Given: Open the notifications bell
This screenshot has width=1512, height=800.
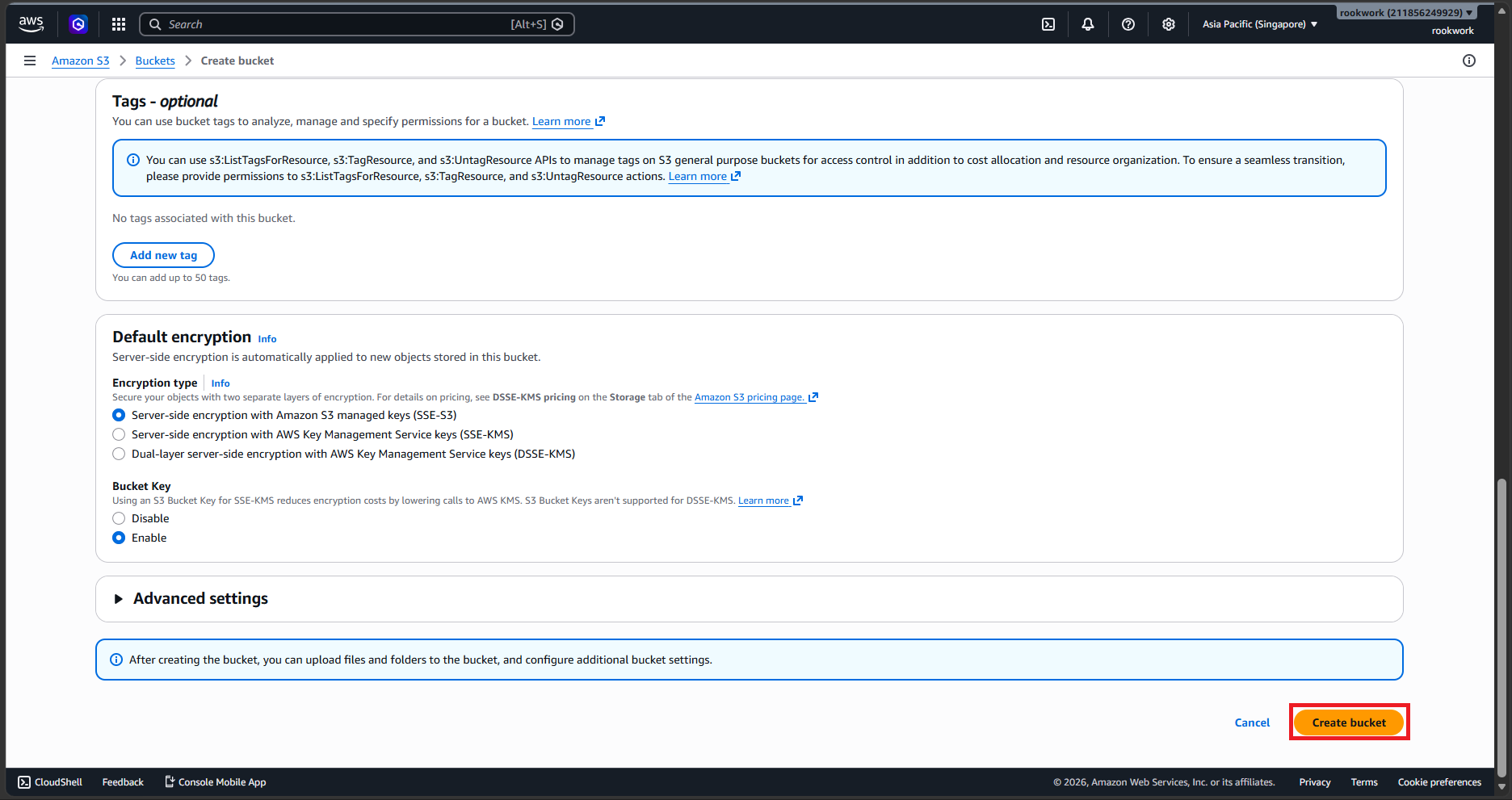Looking at the screenshot, I should [x=1088, y=24].
